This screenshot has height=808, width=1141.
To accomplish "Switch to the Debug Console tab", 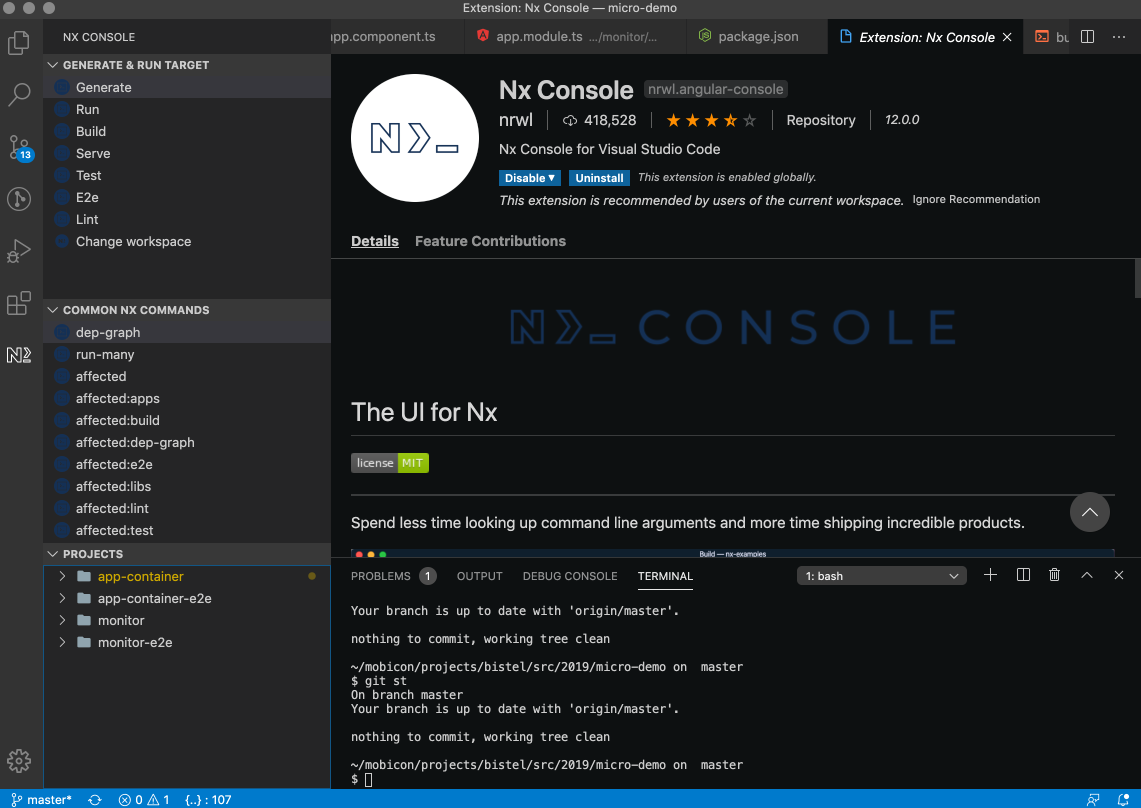I will 570,576.
